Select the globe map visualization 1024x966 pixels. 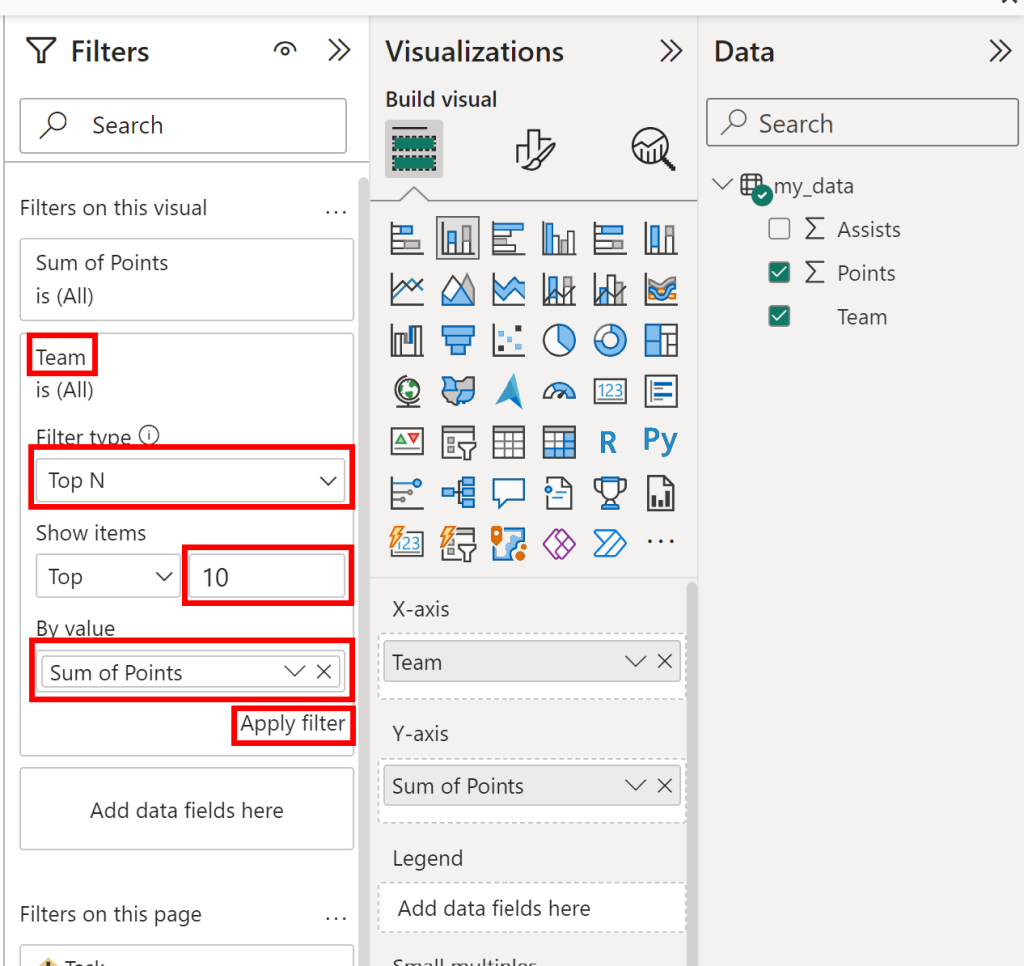407,391
